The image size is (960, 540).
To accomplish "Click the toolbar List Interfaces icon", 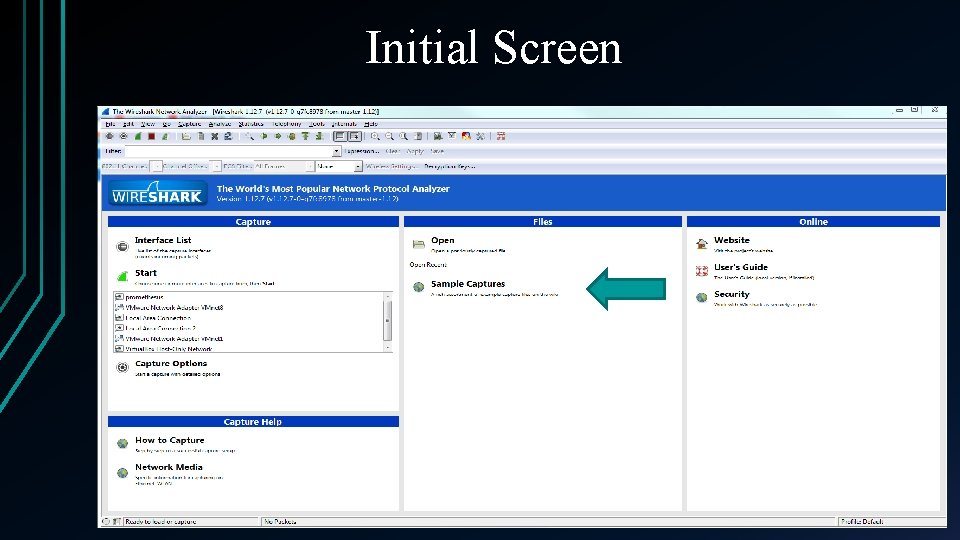I will [110, 137].
